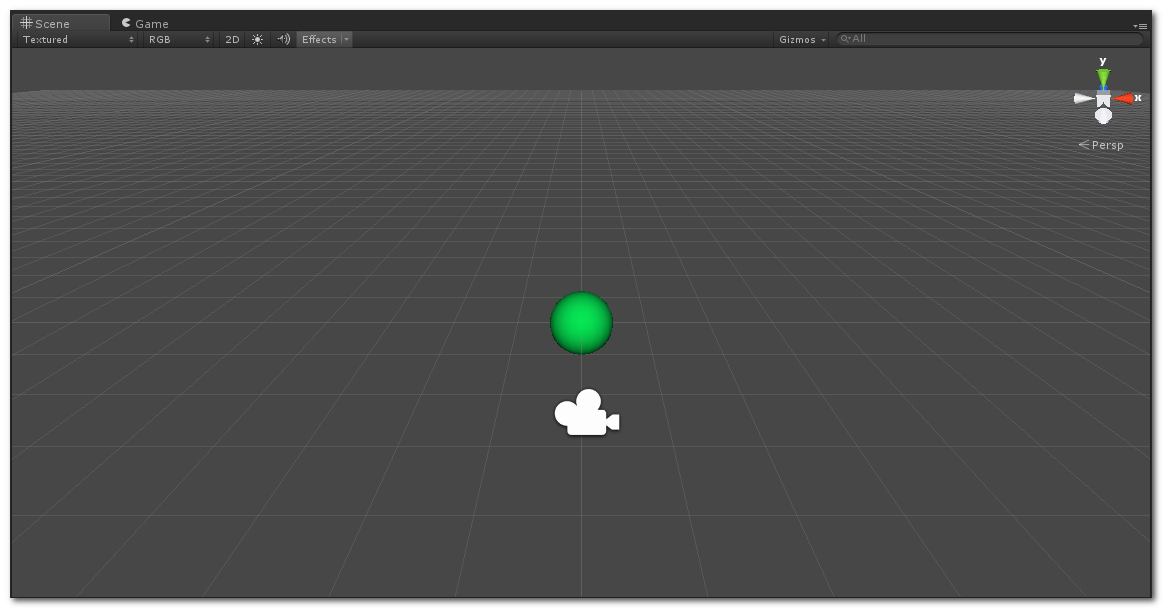This screenshot has height=609, width=1163.
Task: Click the red X axis cone
Action: coord(1123,98)
